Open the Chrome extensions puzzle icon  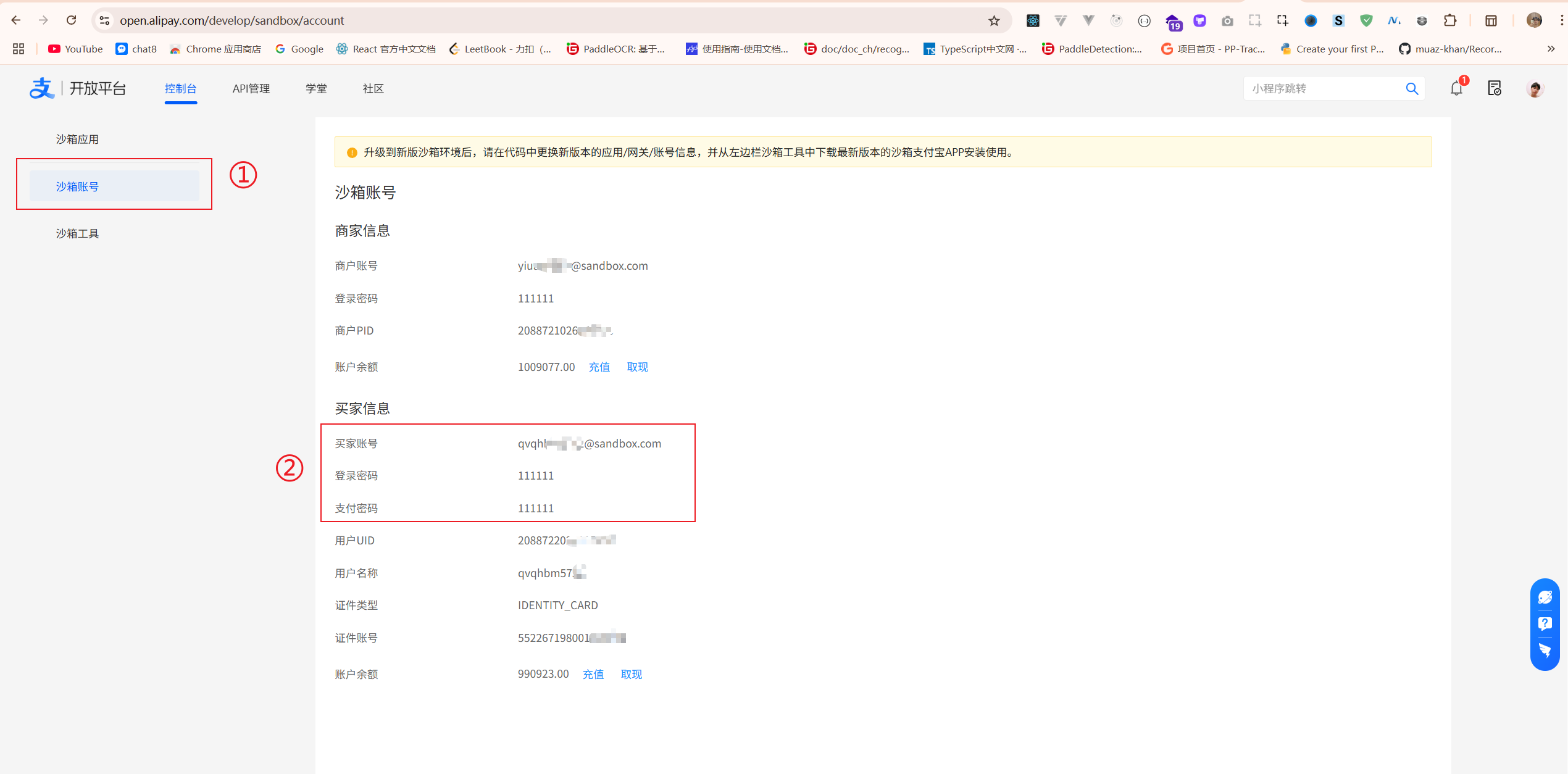pyautogui.click(x=1450, y=20)
